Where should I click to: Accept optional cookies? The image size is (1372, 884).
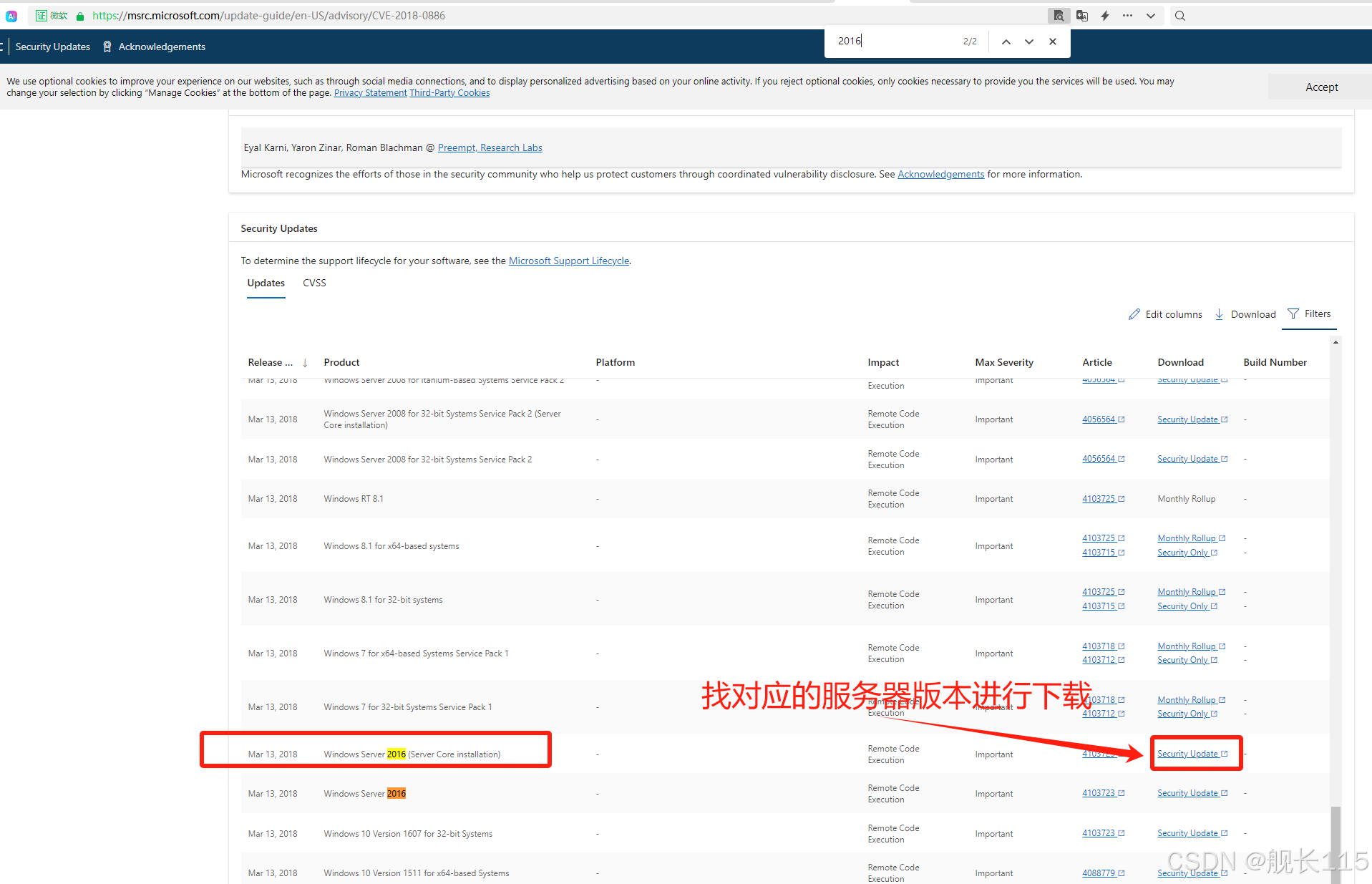pyautogui.click(x=1320, y=87)
